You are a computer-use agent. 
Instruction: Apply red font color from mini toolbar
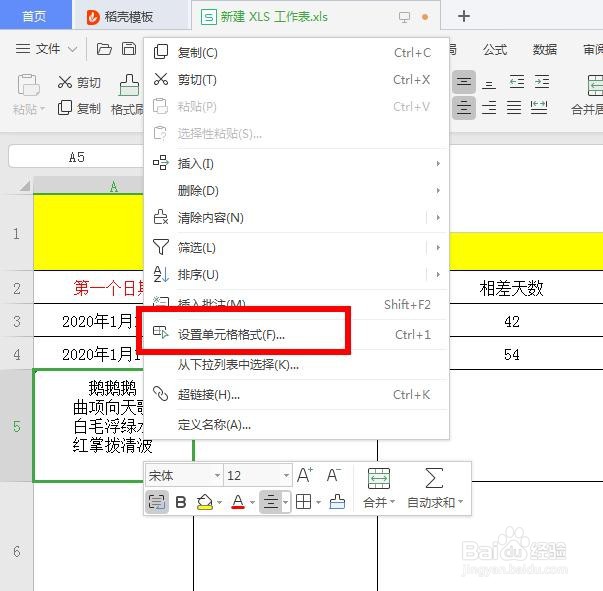click(238, 502)
